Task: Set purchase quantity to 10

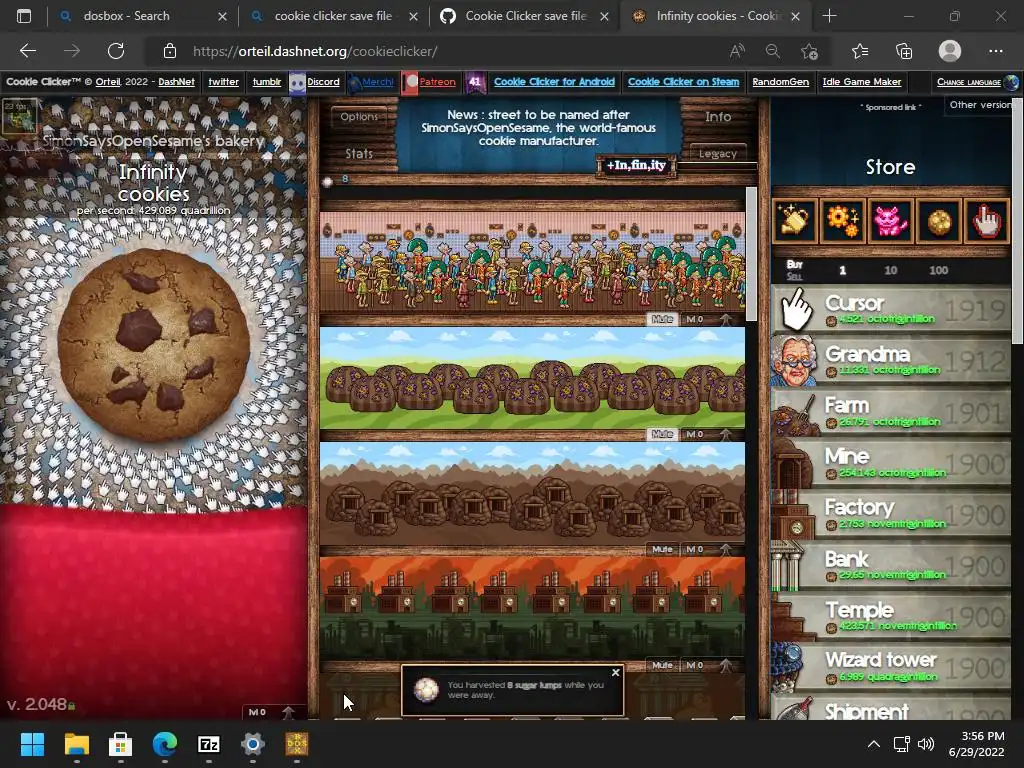Action: (x=891, y=270)
